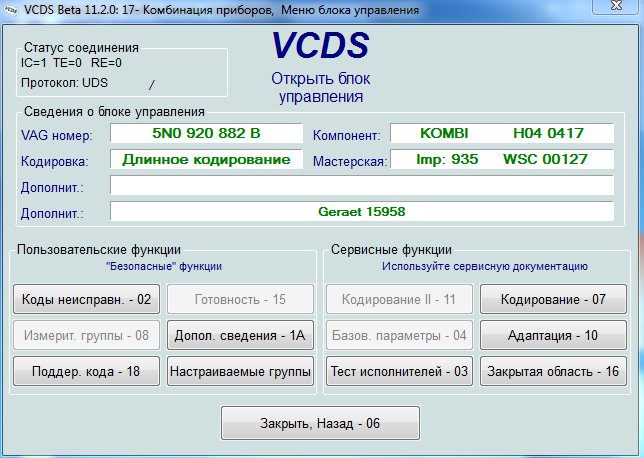Open Адаптация - 10
The height and width of the screenshot is (458, 644).
[553, 335]
